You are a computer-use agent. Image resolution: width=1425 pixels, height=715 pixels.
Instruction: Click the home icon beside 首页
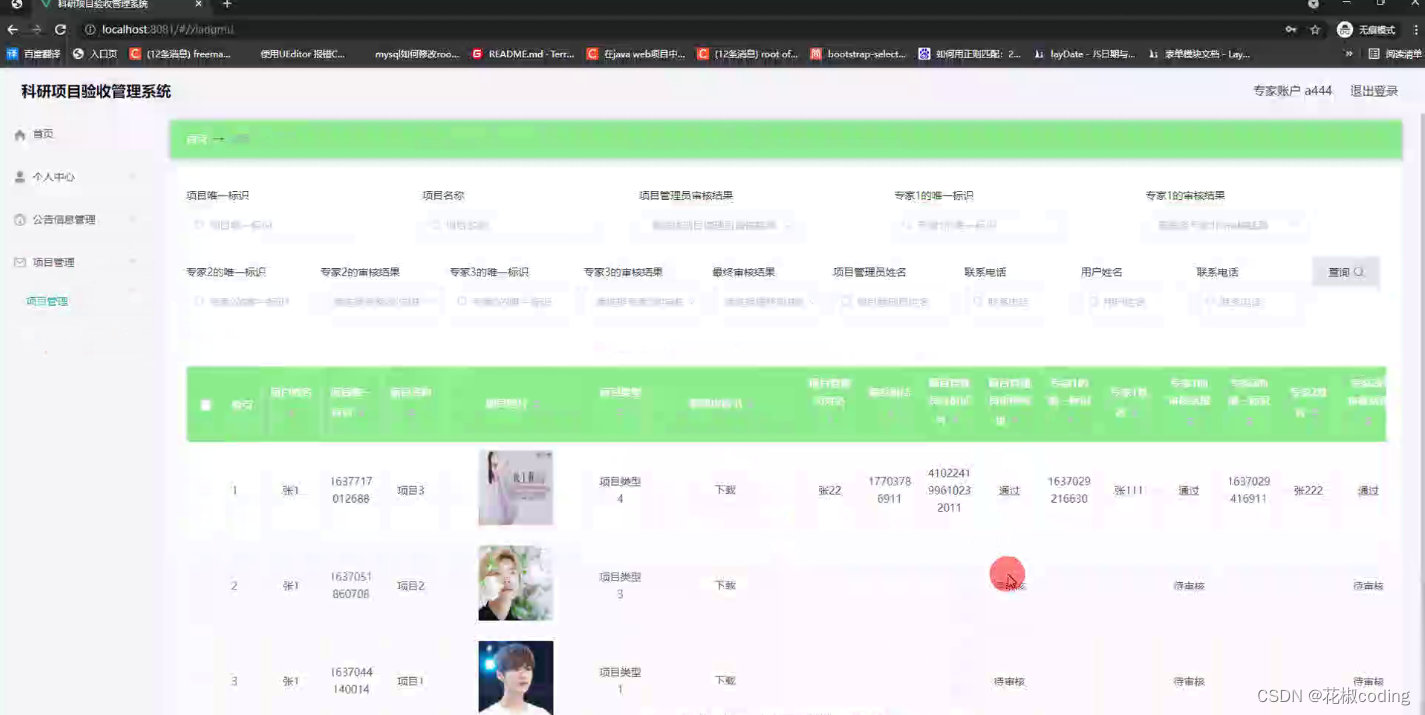point(19,133)
